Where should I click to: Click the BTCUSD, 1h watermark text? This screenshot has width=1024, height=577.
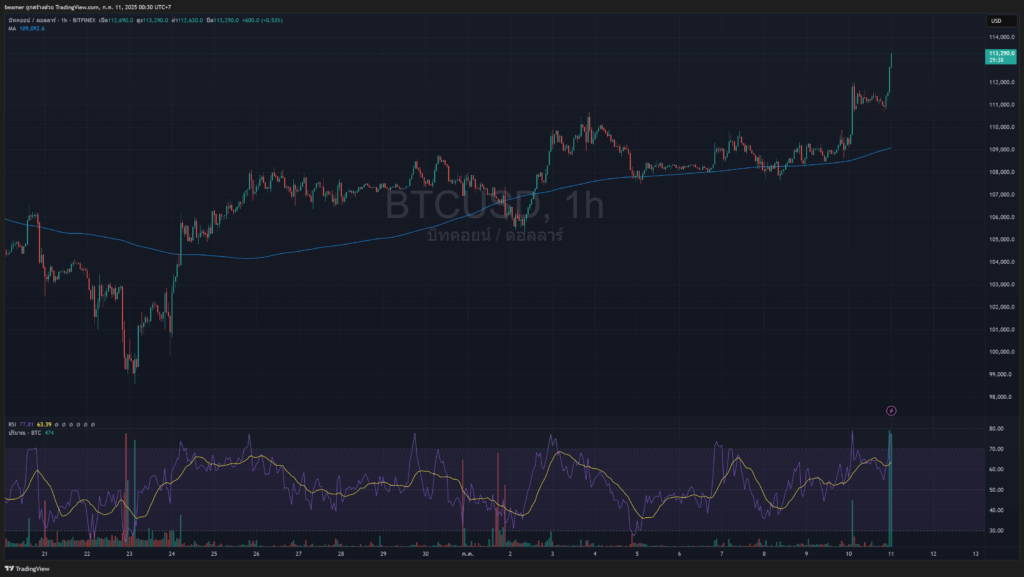point(495,207)
